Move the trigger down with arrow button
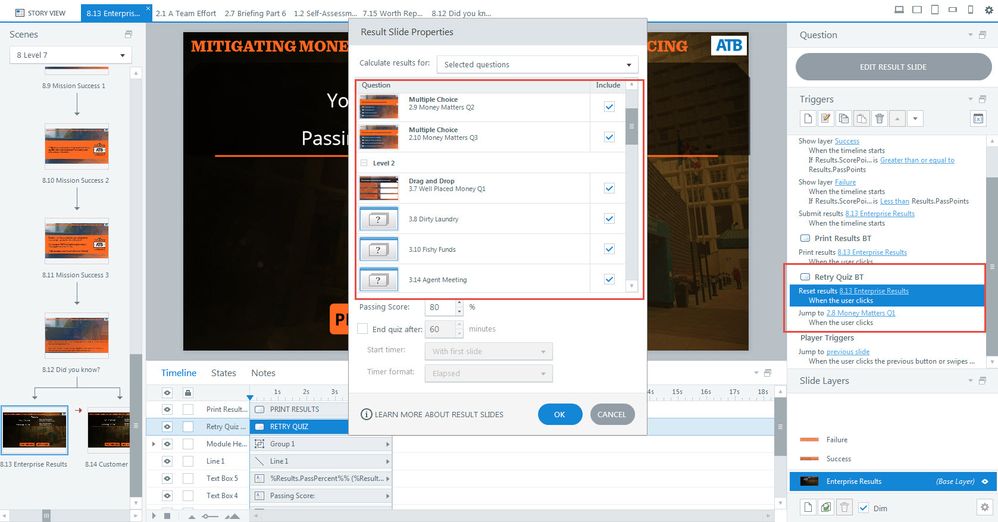The width and height of the screenshot is (998, 522). [x=915, y=118]
